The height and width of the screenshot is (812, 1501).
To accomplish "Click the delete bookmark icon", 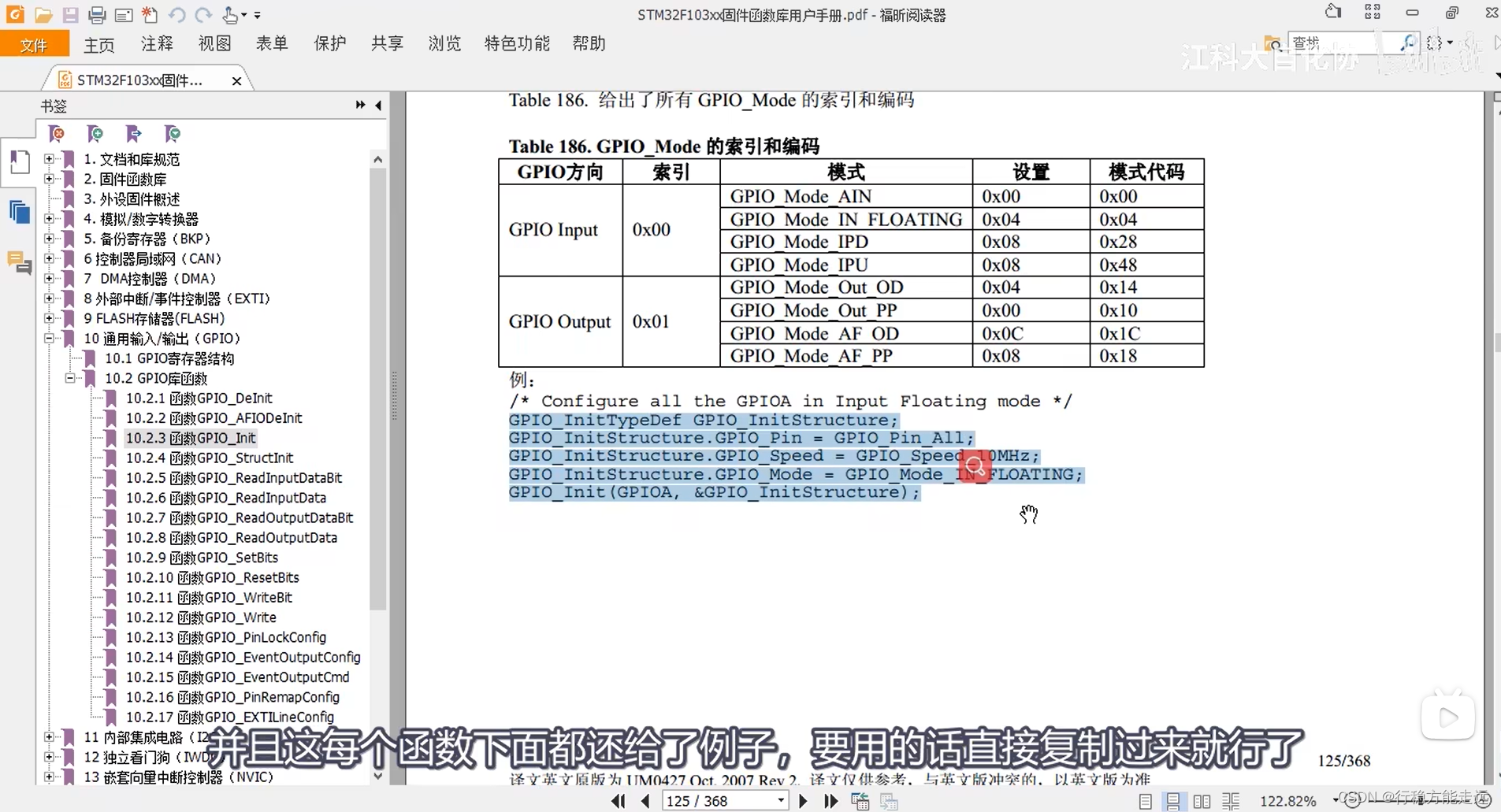I will tap(56, 134).
